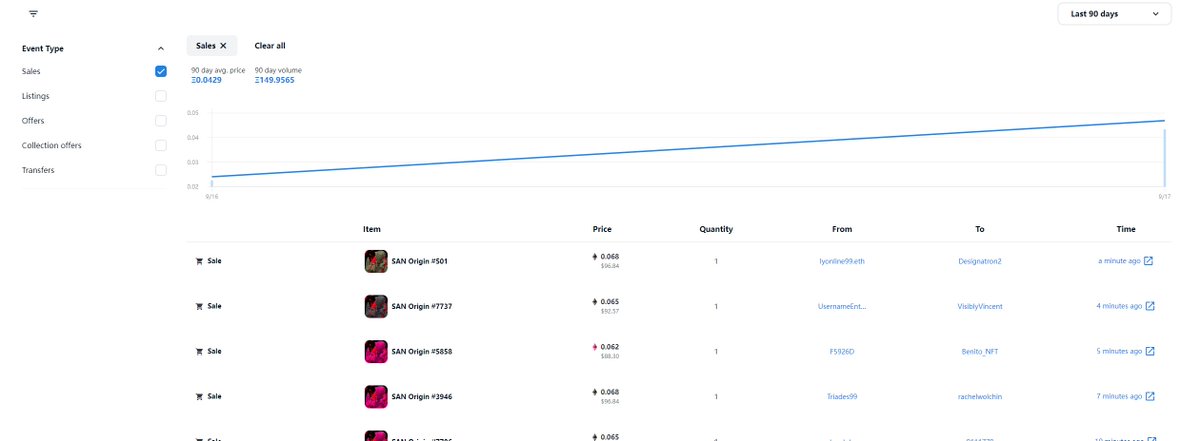Click the $92.37 price under 0.065

pyautogui.click(x=609, y=311)
